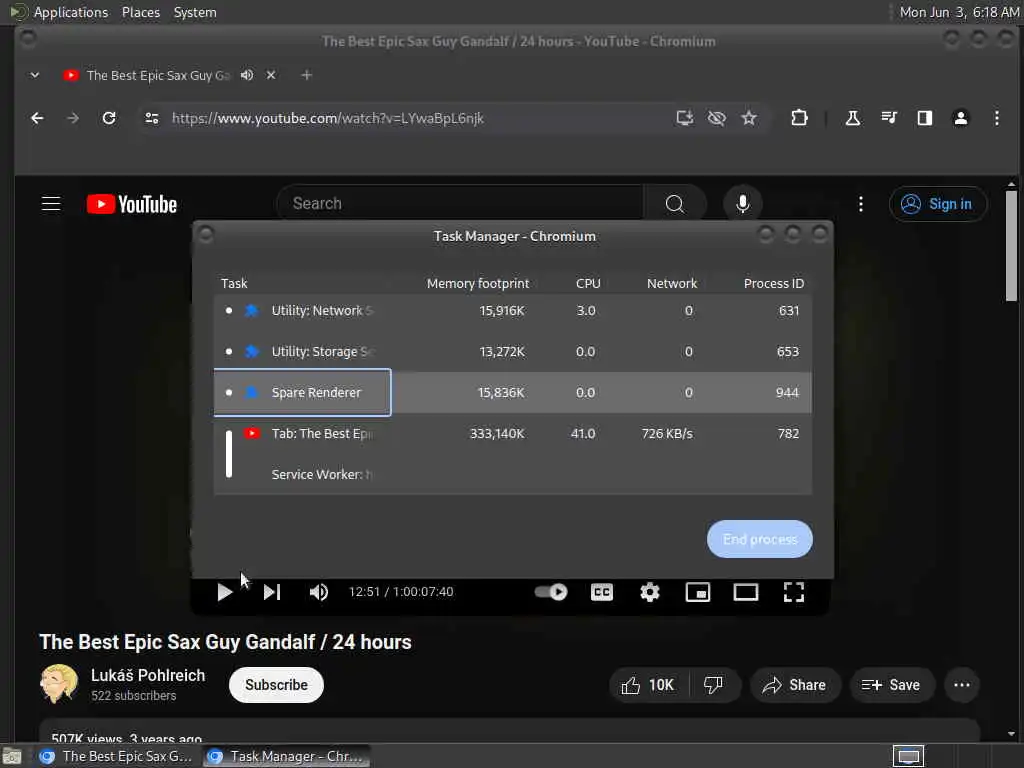Click the install app icon in address bar
Viewport: 1024px width, 768px height.
pos(684,118)
